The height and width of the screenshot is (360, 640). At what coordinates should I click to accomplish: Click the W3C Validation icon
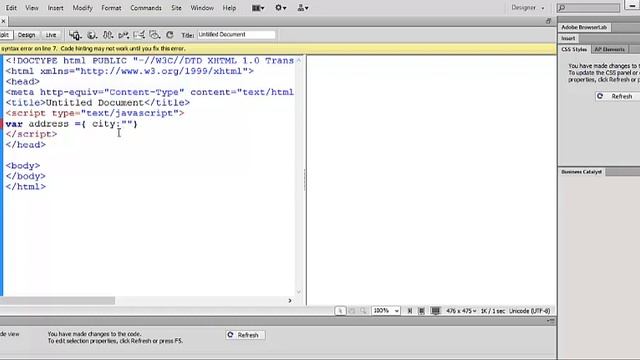point(123,35)
